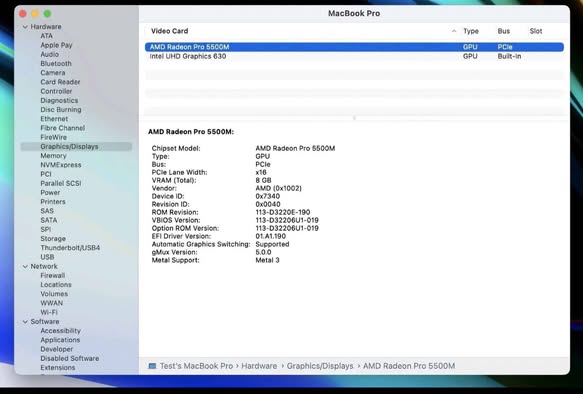The width and height of the screenshot is (583, 394).
Task: Open Power in the sidebar
Action: pos(50,193)
